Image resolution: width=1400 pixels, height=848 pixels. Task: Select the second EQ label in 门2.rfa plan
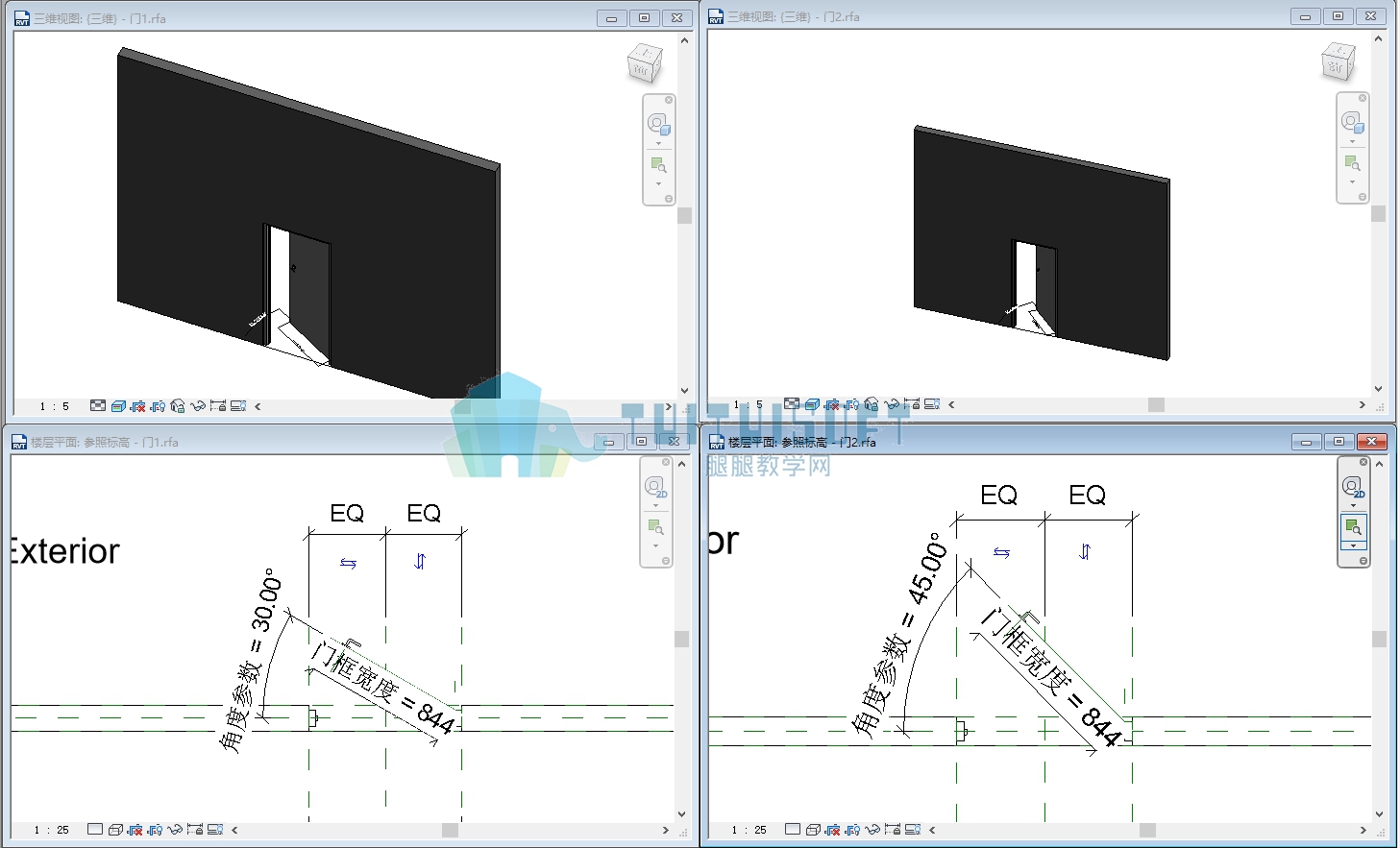[1087, 495]
